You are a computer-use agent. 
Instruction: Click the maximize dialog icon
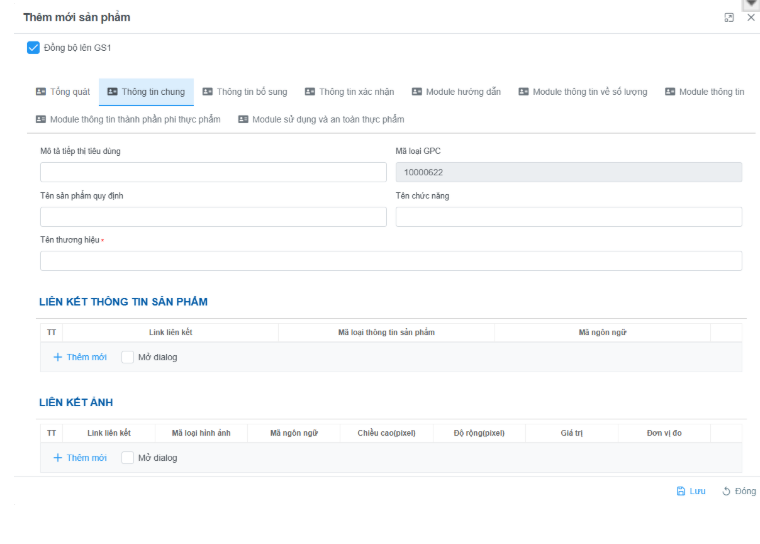point(729,18)
